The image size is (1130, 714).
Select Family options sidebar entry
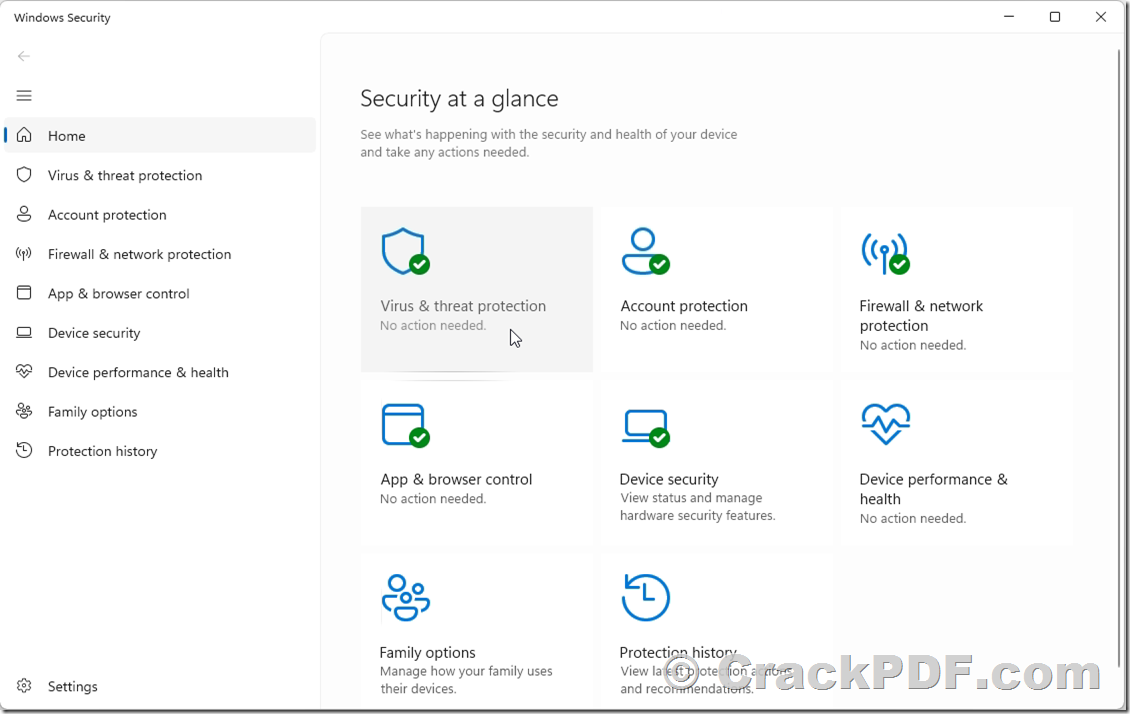click(x=92, y=412)
